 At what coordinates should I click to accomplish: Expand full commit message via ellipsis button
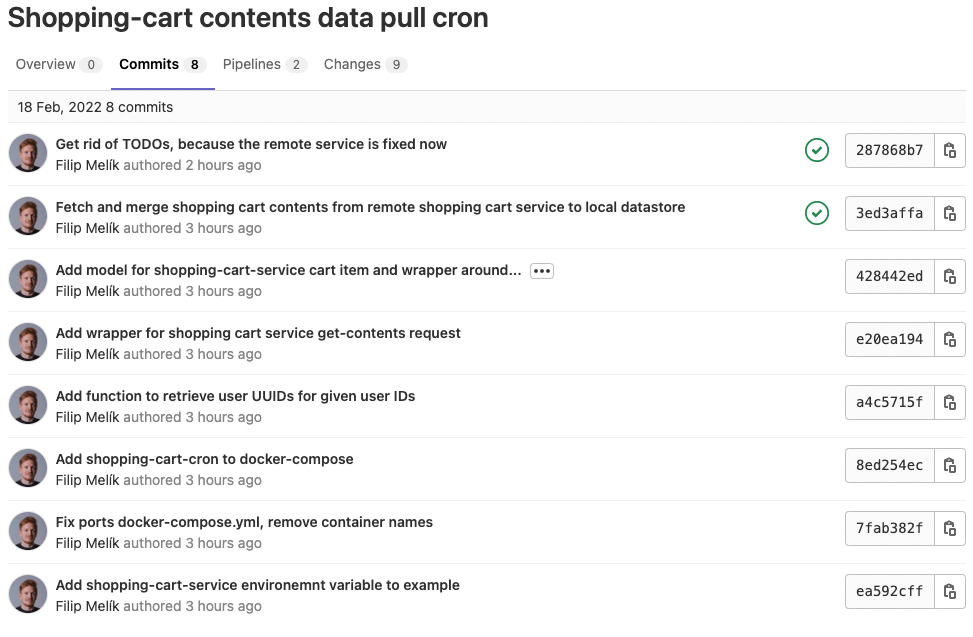[x=542, y=271]
